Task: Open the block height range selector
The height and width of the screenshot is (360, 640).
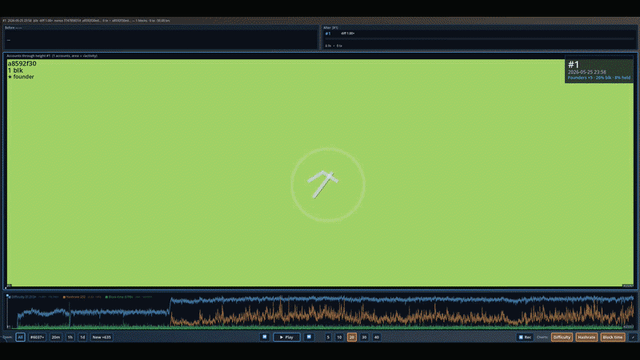Action: tap(37, 337)
